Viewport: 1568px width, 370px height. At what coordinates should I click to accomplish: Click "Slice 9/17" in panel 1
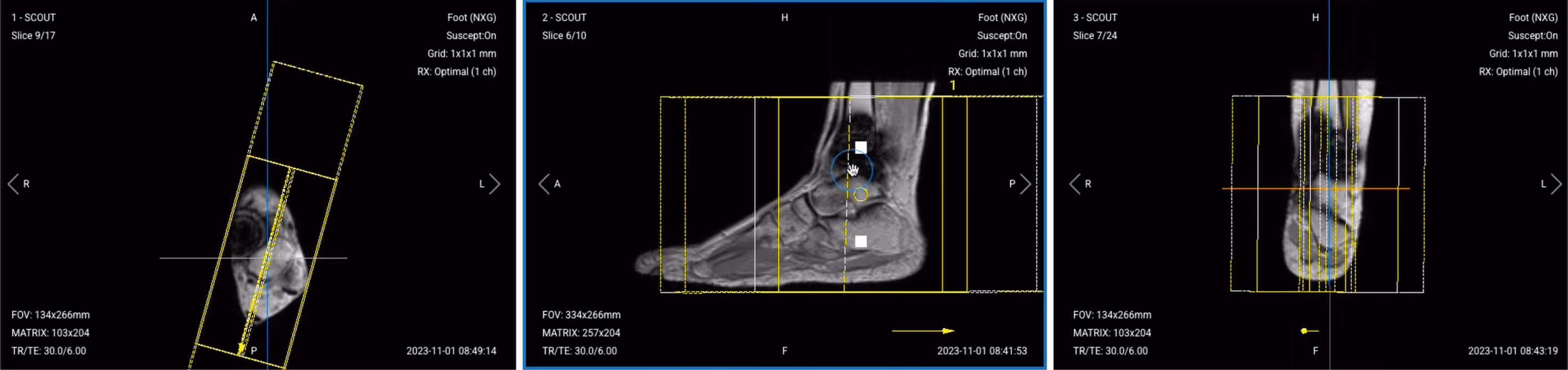tap(34, 35)
